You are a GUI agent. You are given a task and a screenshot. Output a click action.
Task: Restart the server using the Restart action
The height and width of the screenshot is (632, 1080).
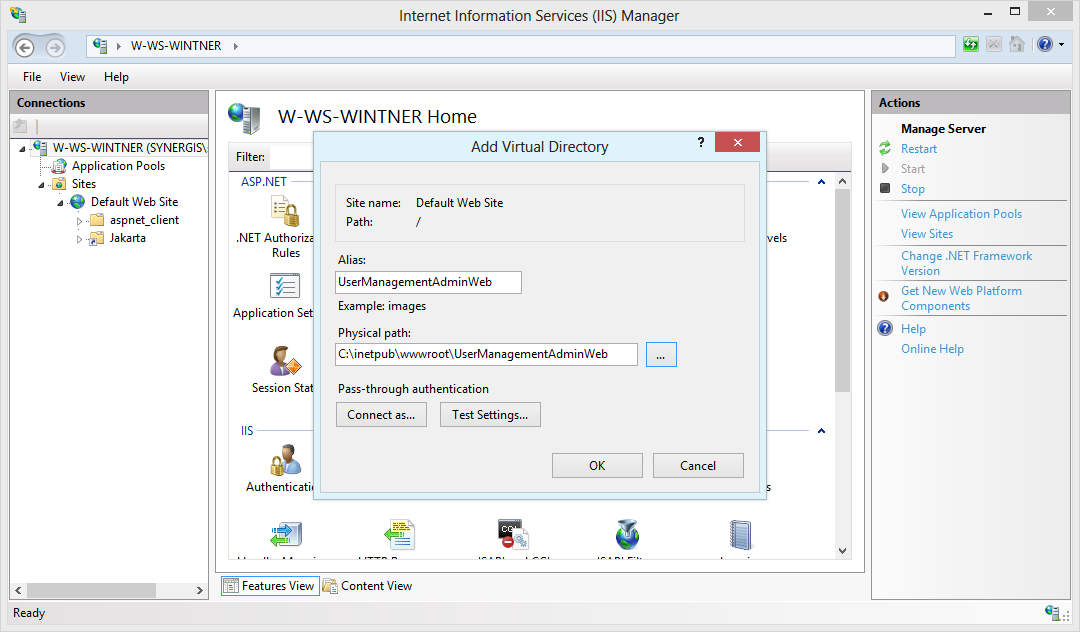(x=918, y=148)
